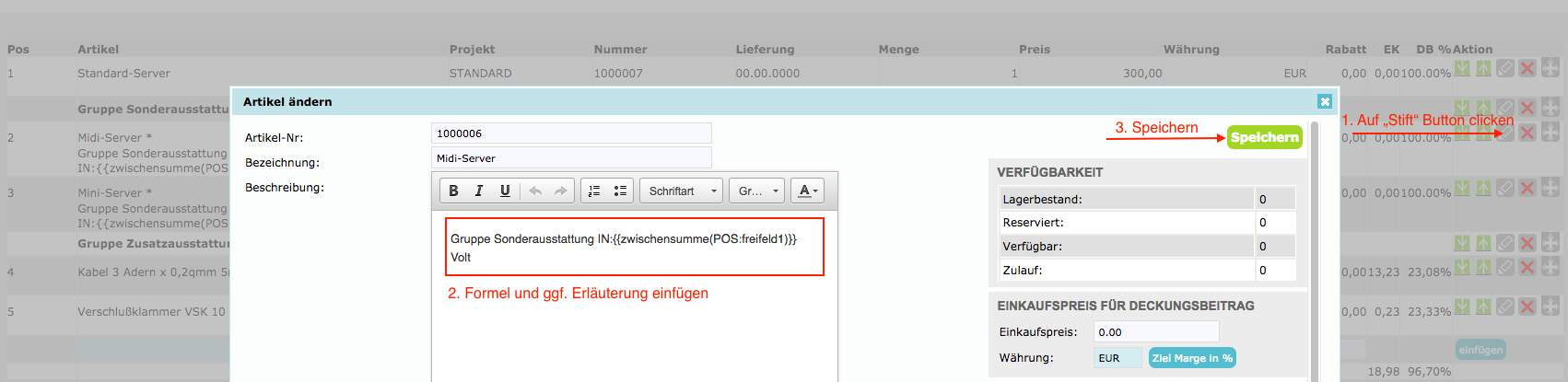Screen dimensions: 1568x382
Task: Open the Schriftart font dropdown
Action: [x=681, y=191]
